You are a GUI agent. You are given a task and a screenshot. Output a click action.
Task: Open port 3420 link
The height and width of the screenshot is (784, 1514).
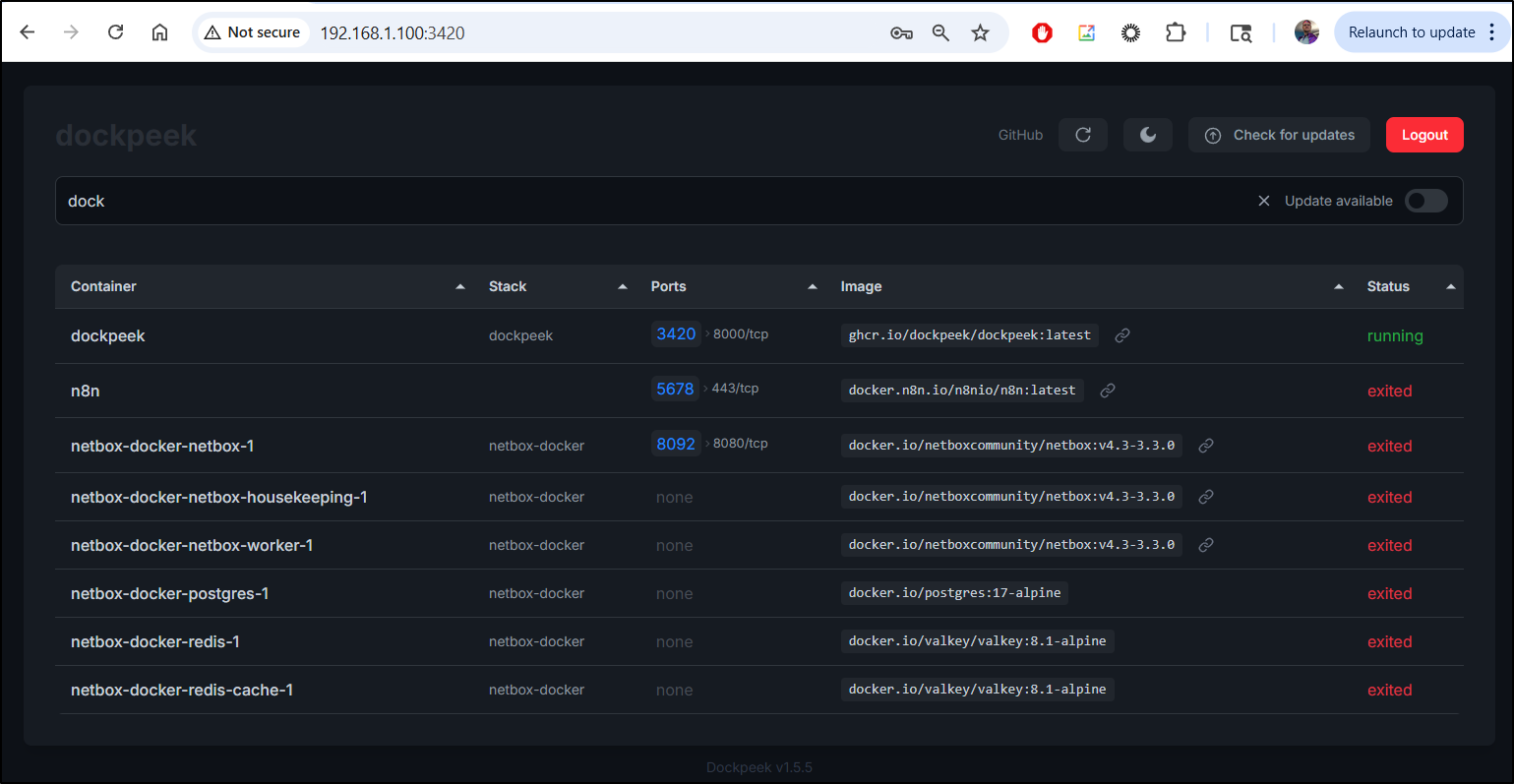coord(676,333)
